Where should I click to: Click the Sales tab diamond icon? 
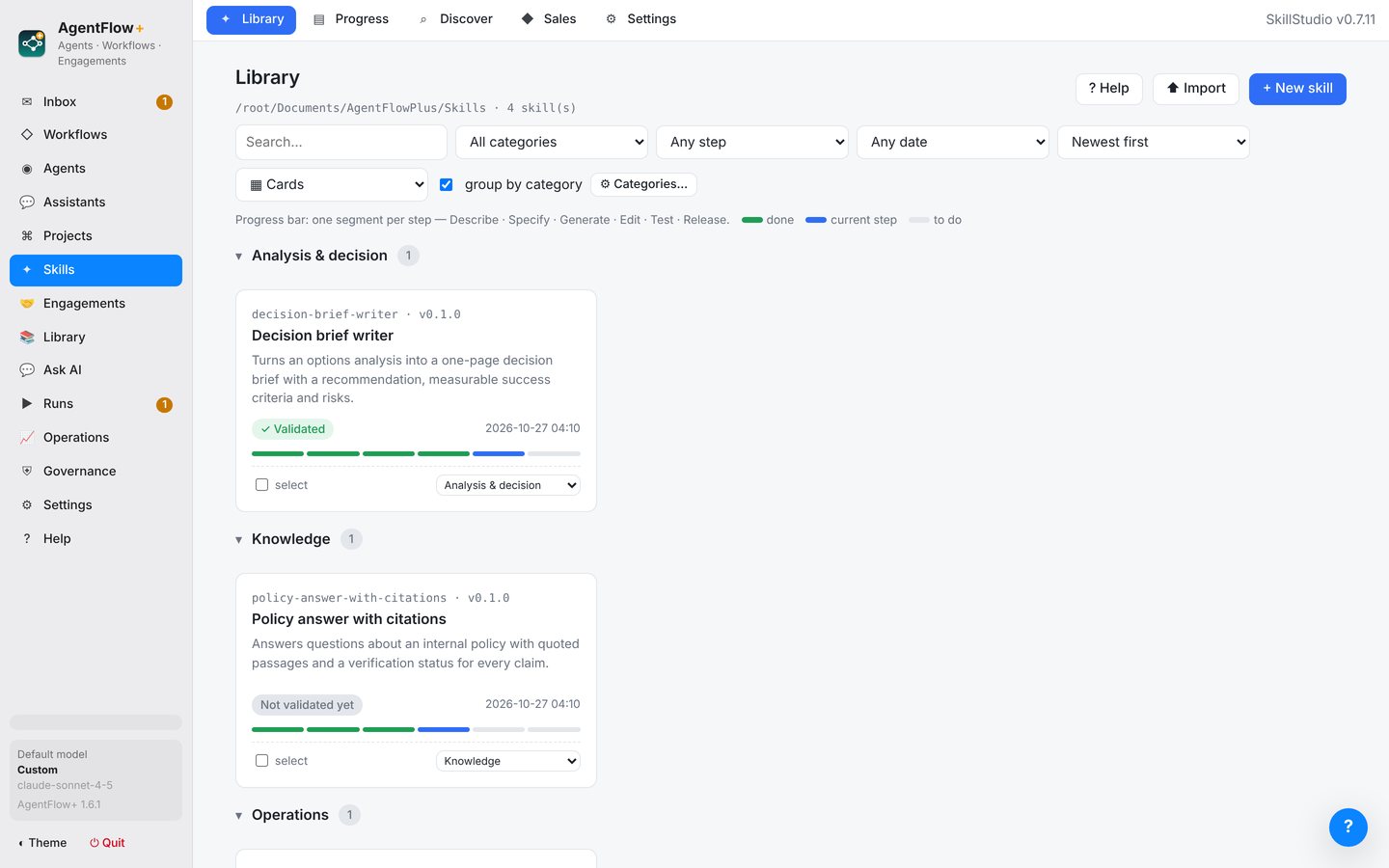tap(528, 19)
